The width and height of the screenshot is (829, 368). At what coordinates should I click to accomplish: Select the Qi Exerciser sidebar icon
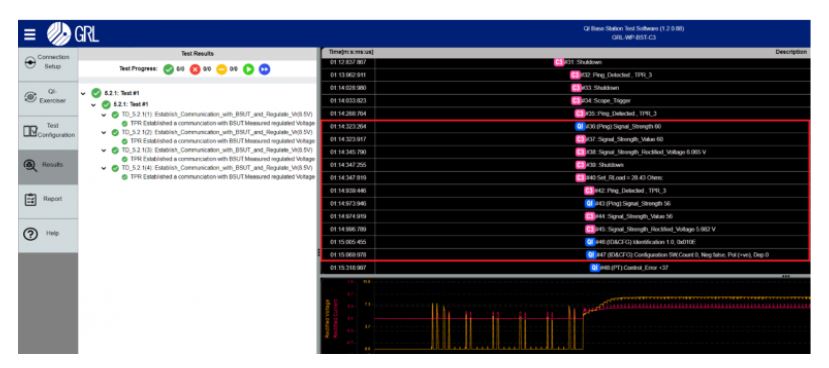pyautogui.click(x=48, y=96)
